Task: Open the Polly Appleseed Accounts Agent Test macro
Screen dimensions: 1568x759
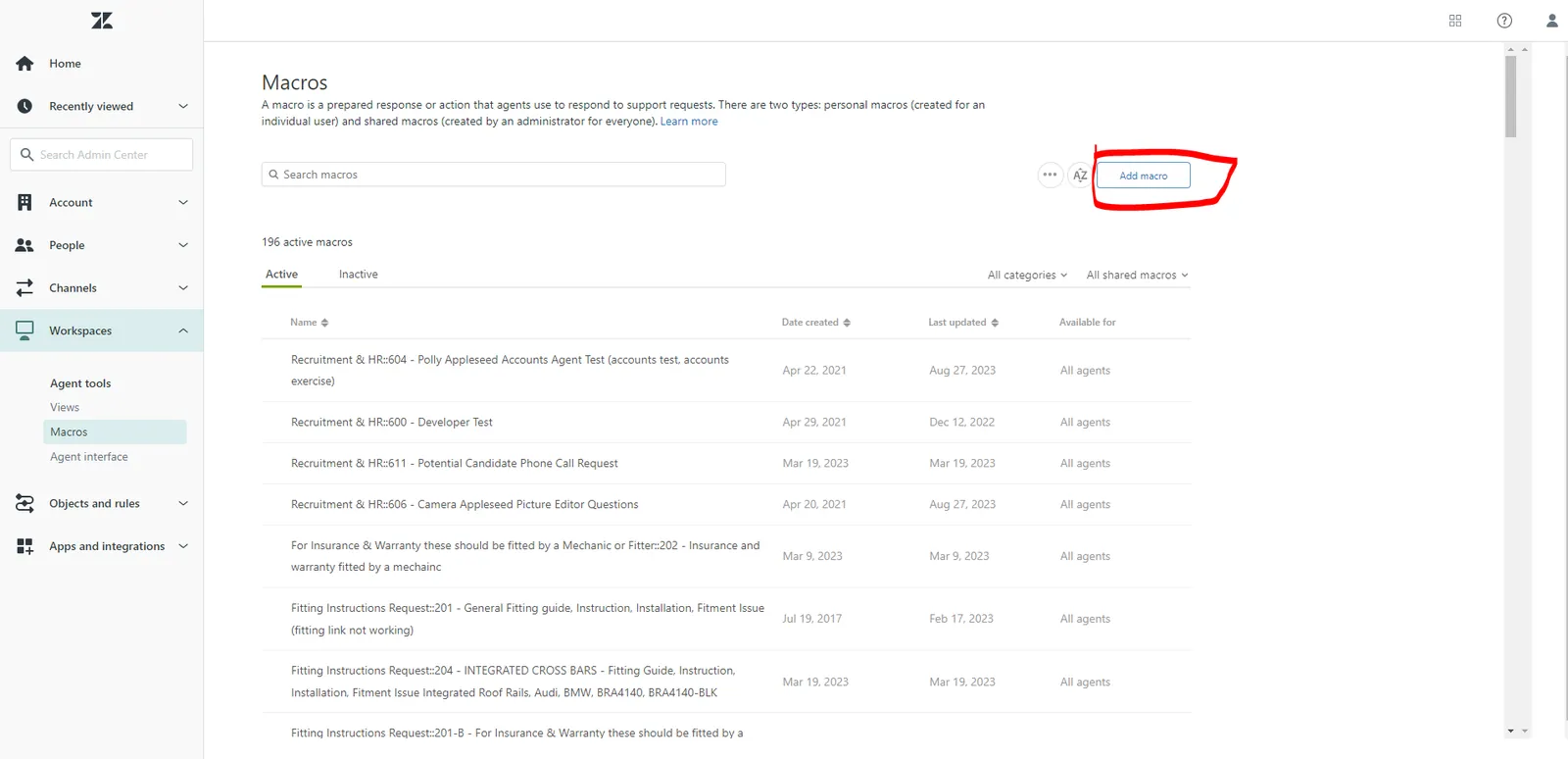Action: [x=510, y=371]
